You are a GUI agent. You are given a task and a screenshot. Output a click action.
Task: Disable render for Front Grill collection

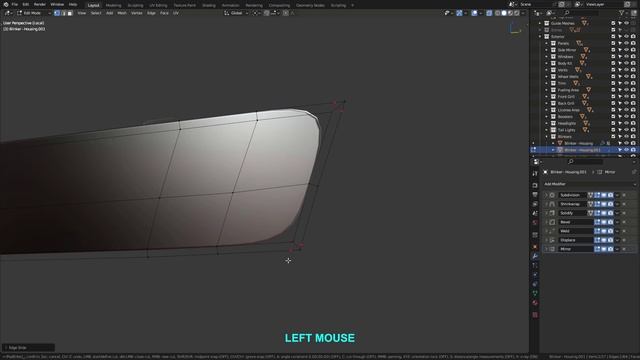633,97
